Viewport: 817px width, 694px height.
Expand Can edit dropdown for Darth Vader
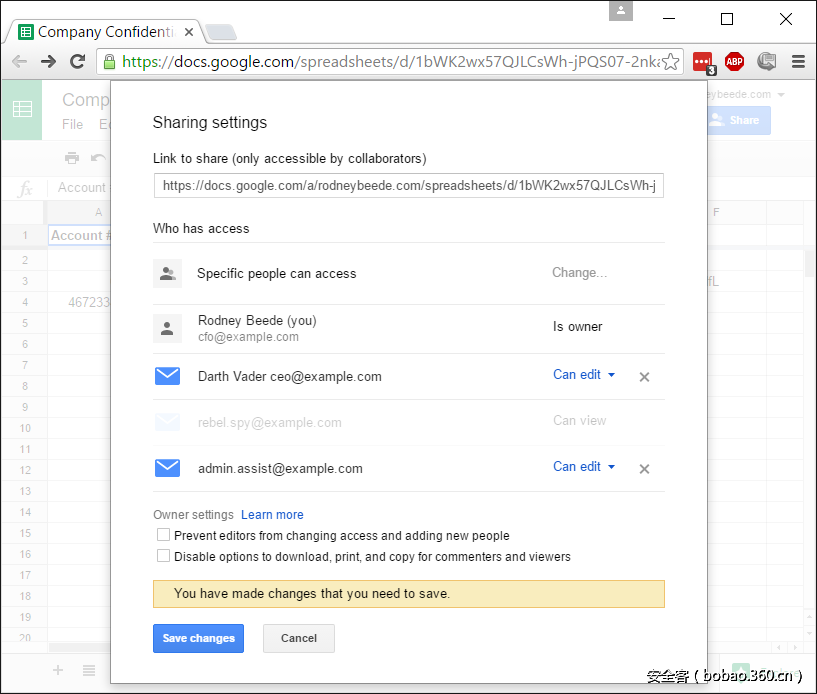point(584,375)
